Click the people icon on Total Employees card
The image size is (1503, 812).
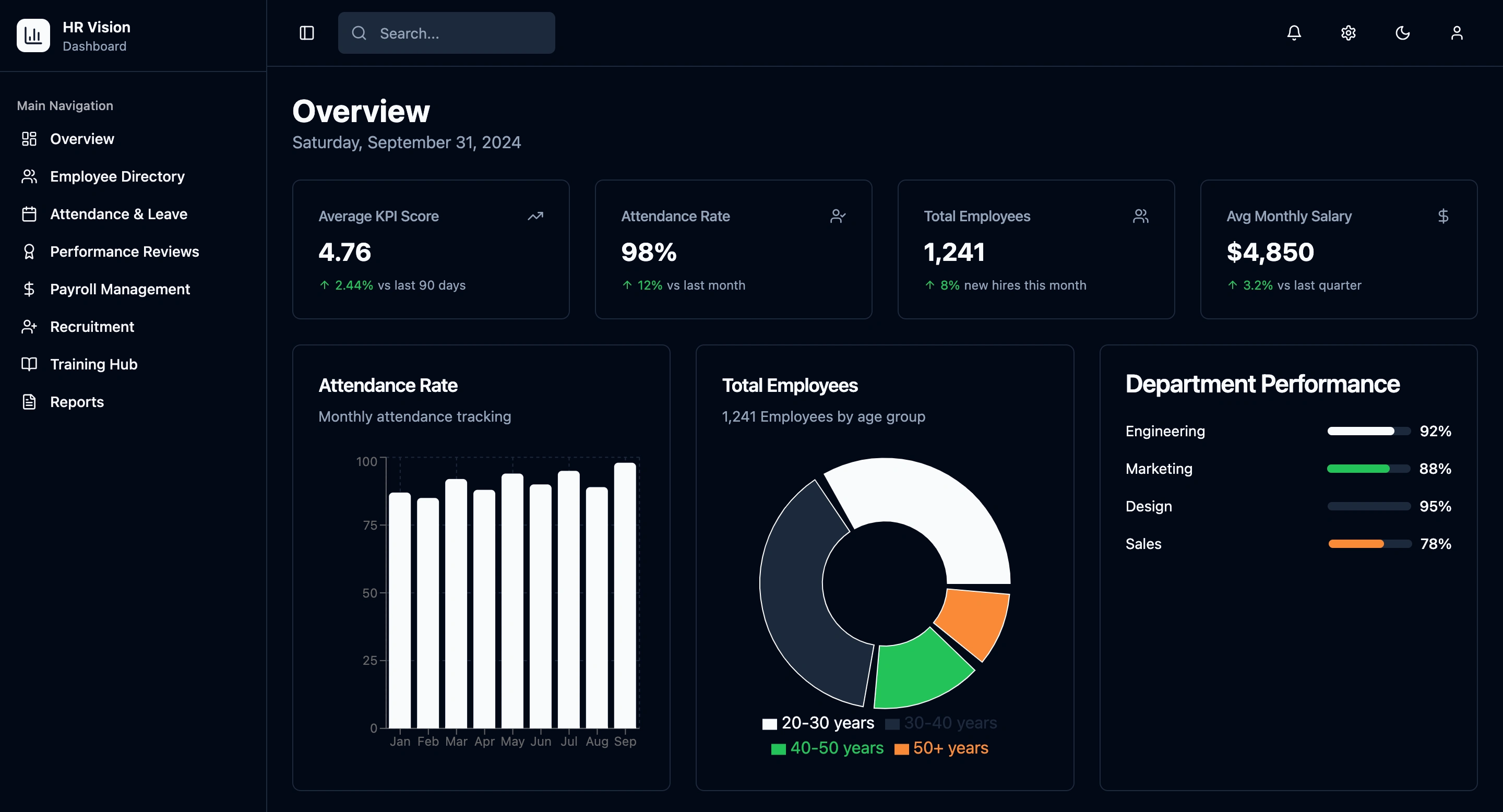[x=1140, y=217]
